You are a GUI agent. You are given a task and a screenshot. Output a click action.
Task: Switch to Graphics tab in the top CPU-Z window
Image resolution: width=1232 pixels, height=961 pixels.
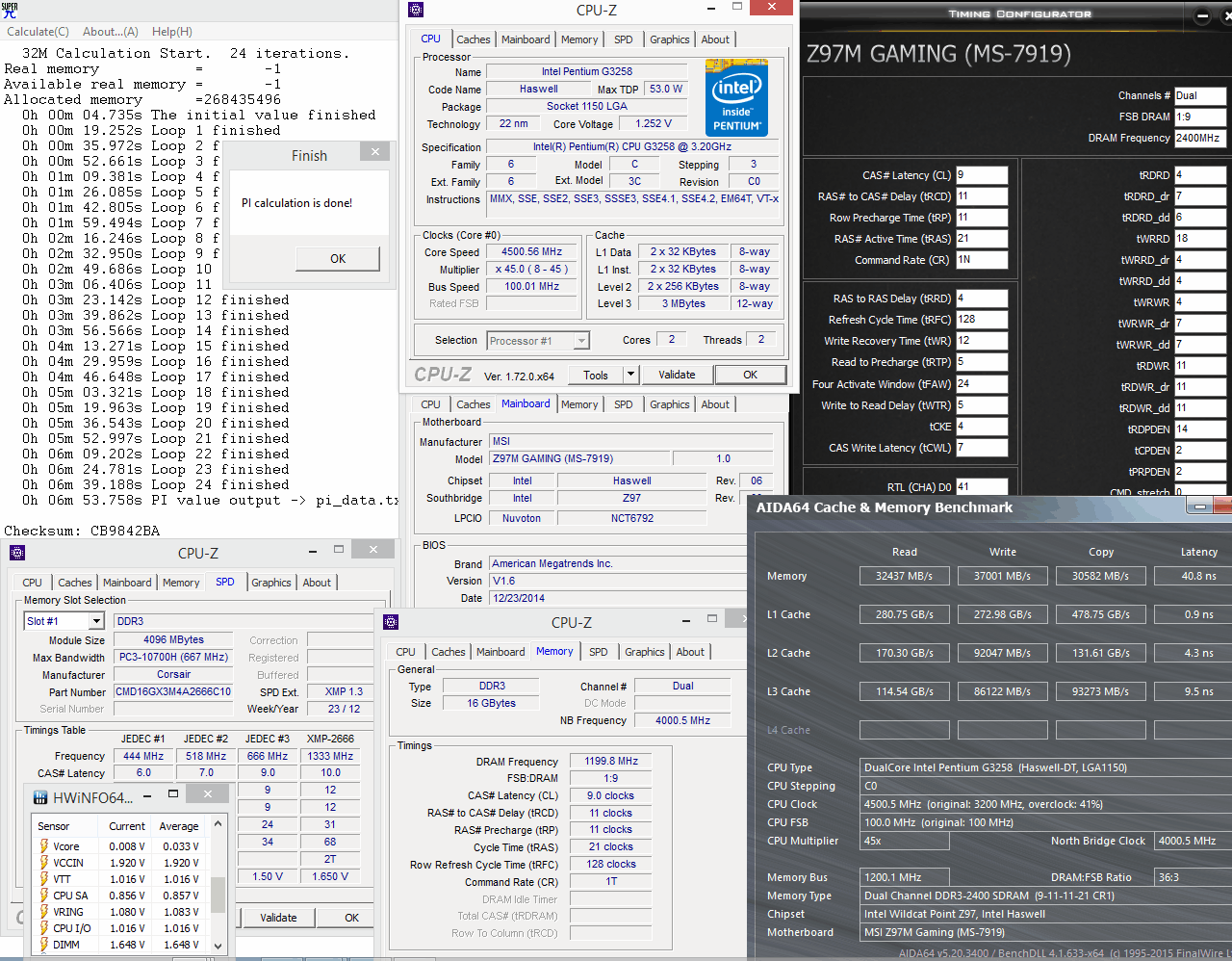(670, 39)
